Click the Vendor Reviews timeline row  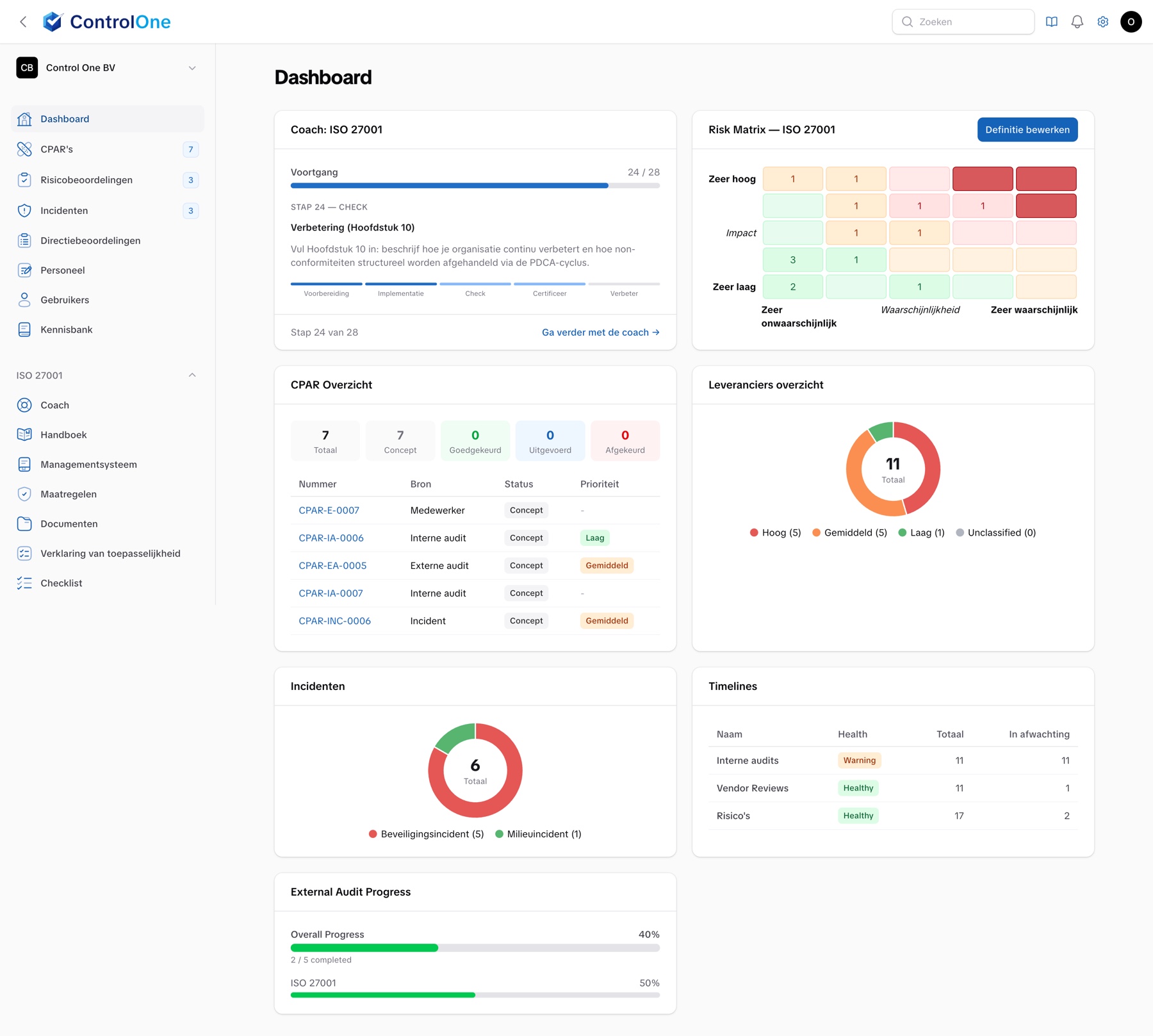893,788
